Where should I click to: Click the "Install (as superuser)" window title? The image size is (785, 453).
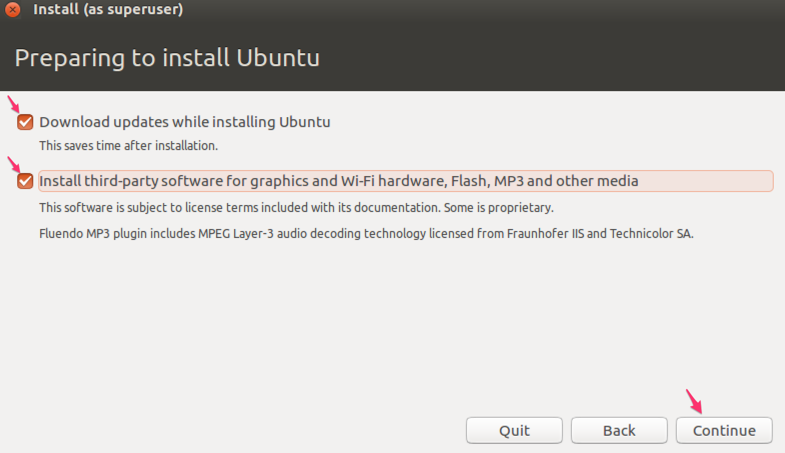(x=108, y=9)
